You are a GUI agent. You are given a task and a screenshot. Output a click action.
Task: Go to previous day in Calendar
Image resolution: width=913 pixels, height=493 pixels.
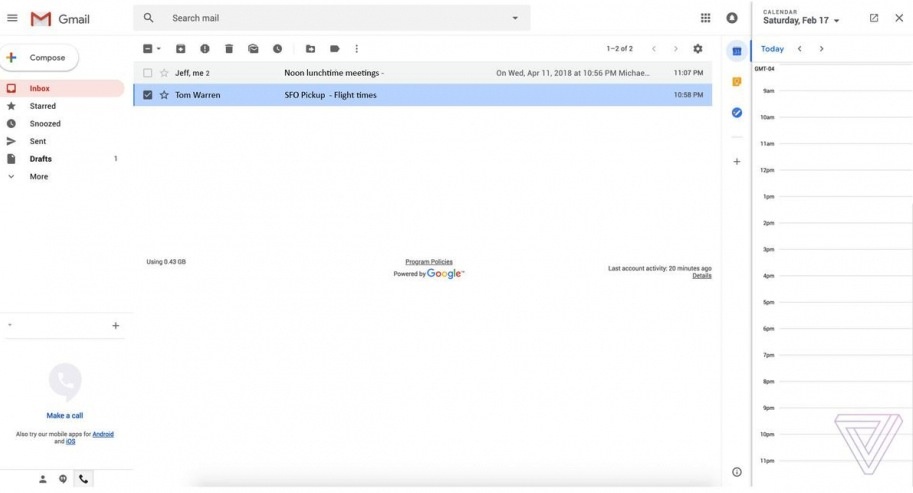click(799, 49)
